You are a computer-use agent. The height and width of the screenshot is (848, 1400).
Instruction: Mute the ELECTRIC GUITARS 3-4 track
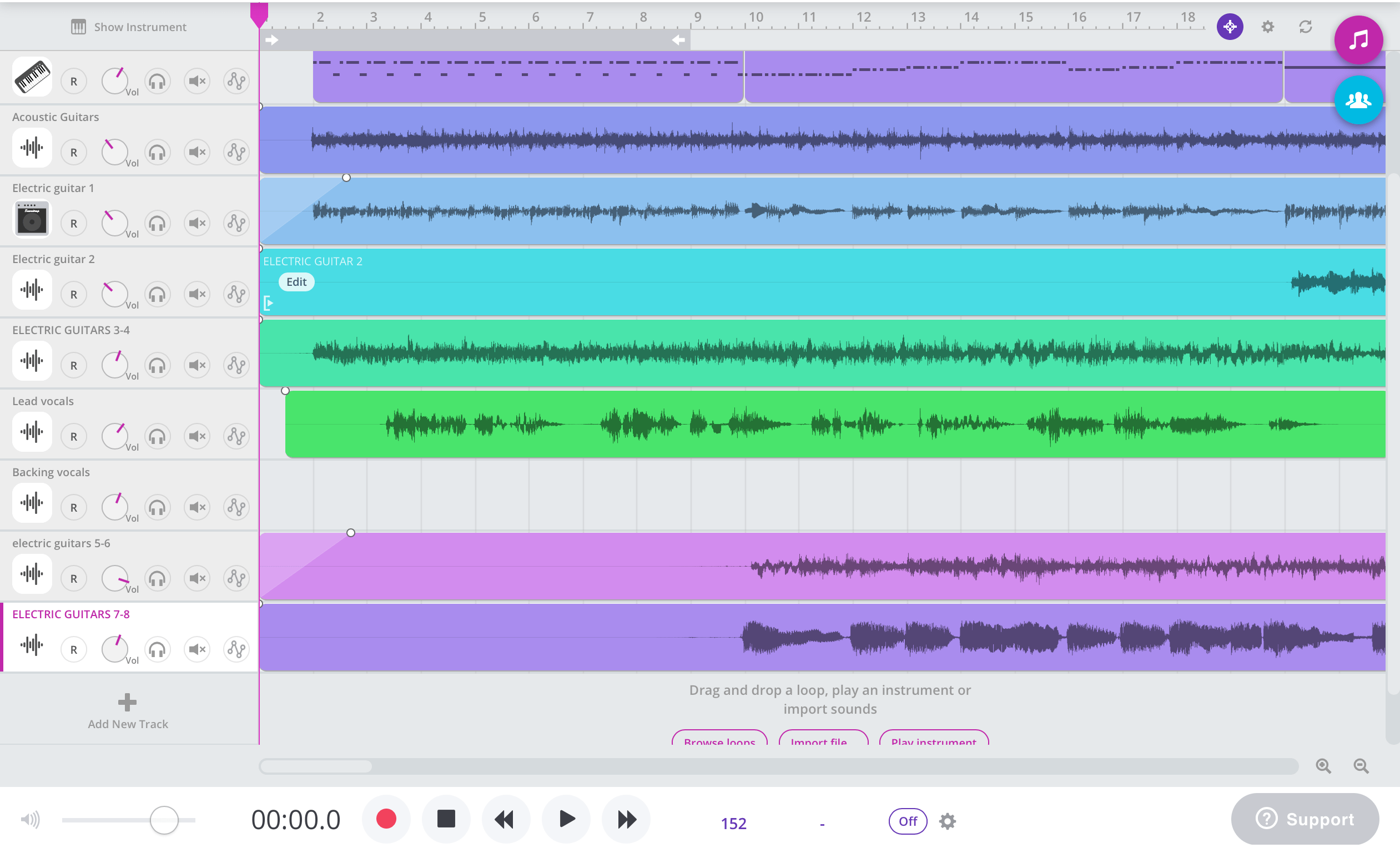tap(197, 365)
